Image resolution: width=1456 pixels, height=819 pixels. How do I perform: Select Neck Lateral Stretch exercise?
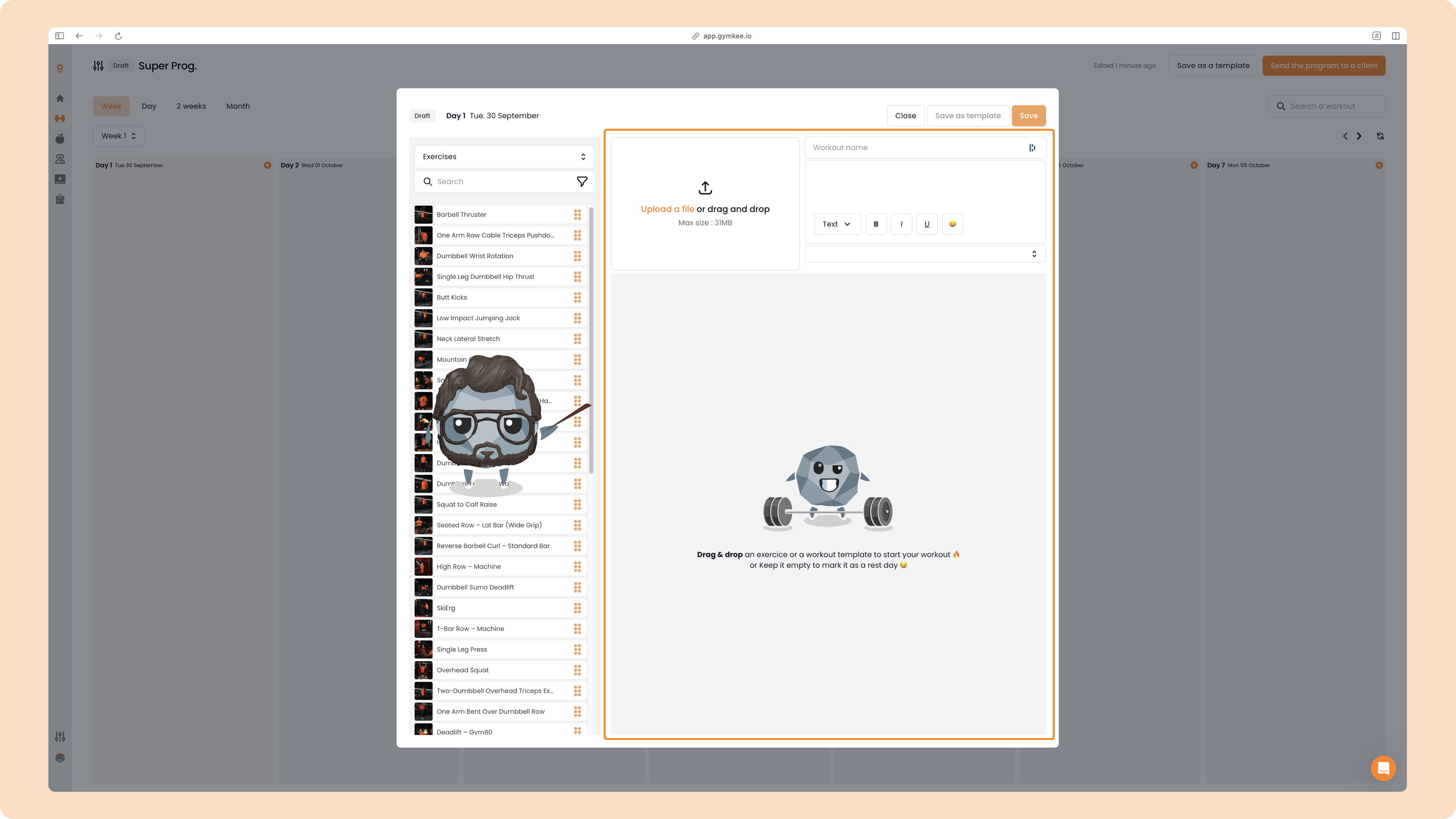(x=500, y=339)
